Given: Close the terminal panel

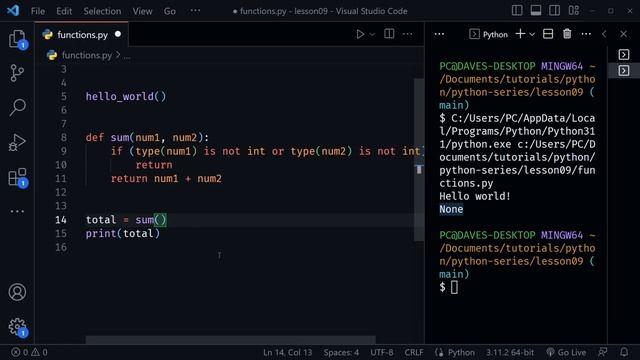Looking at the screenshot, I should coord(623,34).
